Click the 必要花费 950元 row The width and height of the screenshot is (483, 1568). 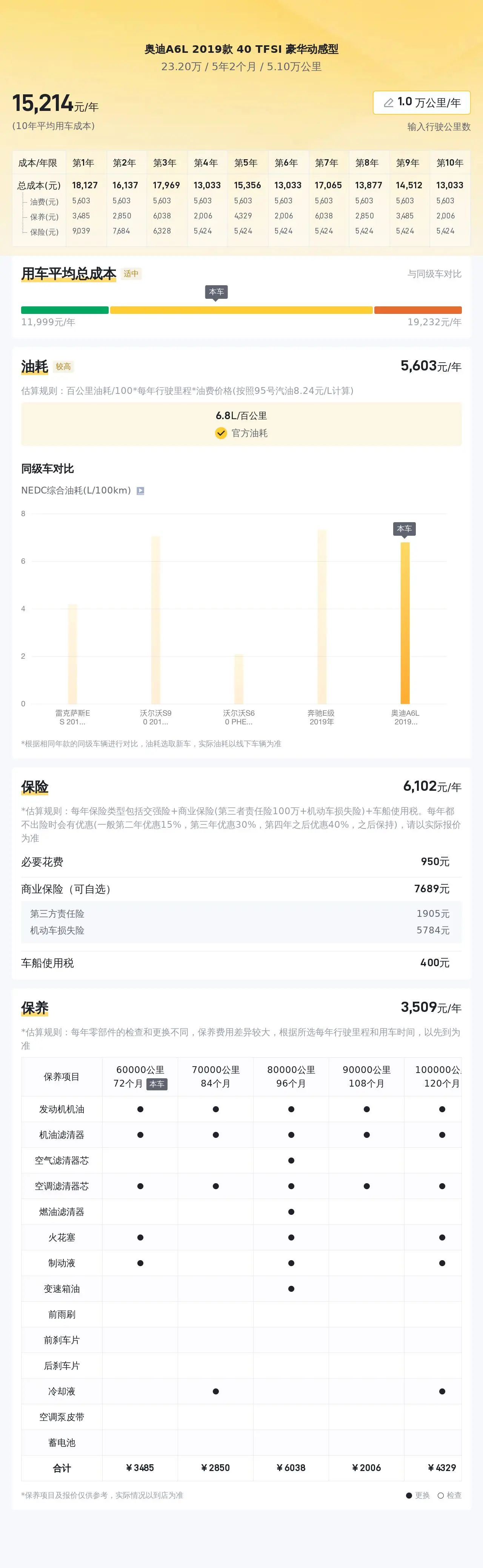click(241, 862)
